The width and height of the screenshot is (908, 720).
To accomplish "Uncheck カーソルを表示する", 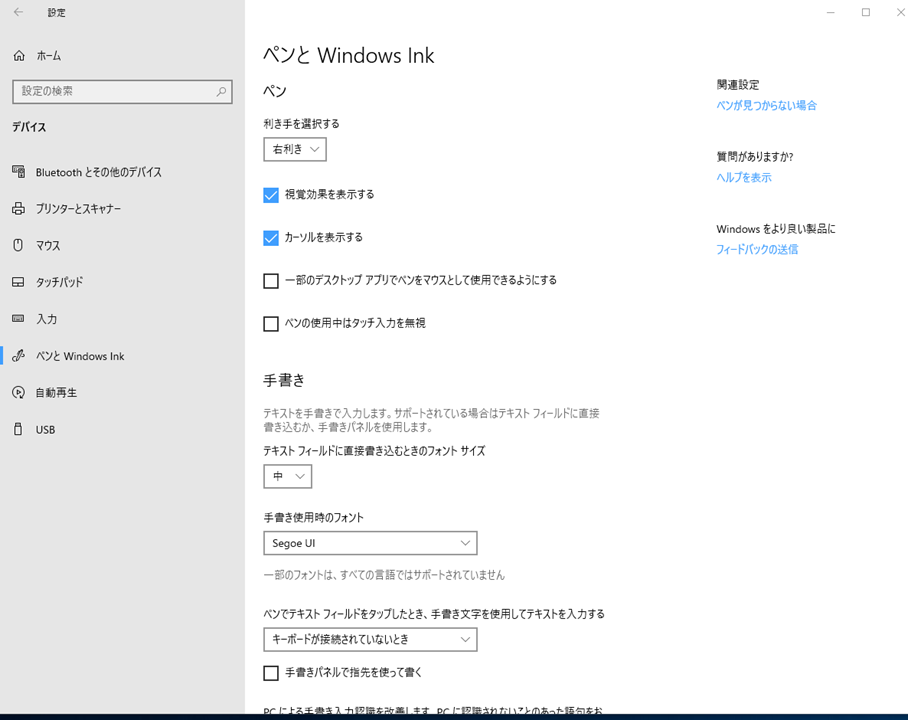I will coord(271,238).
